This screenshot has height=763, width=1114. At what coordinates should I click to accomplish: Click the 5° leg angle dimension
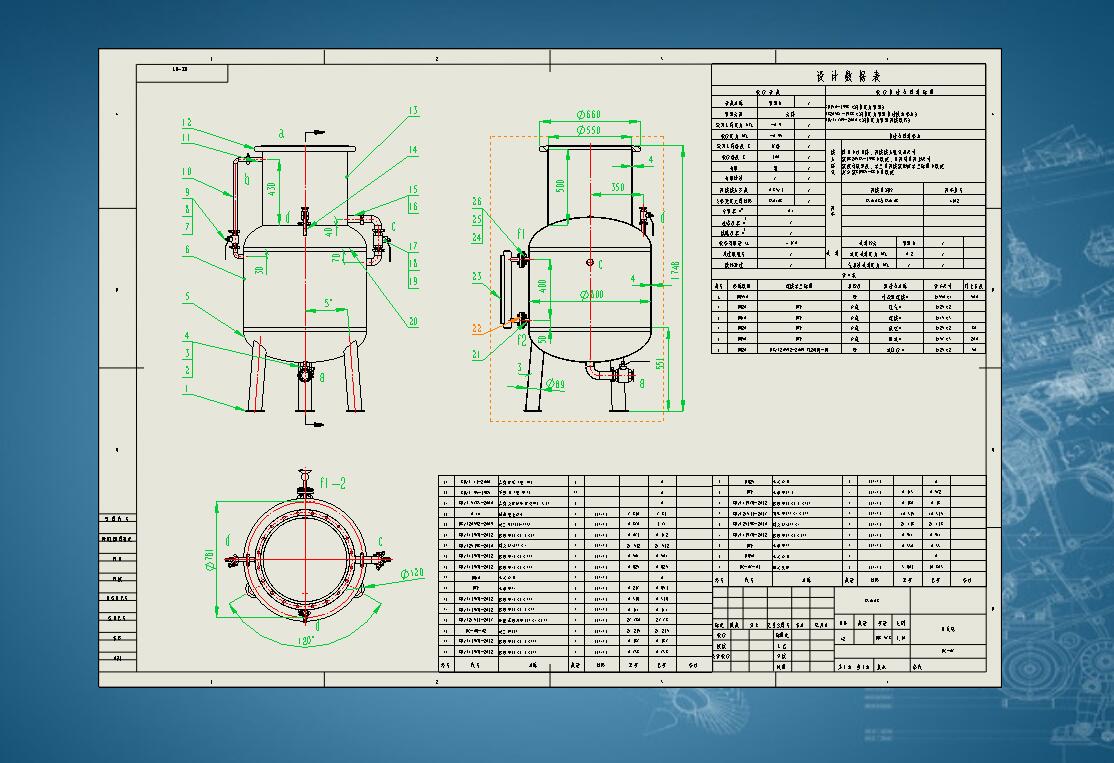pos(328,303)
